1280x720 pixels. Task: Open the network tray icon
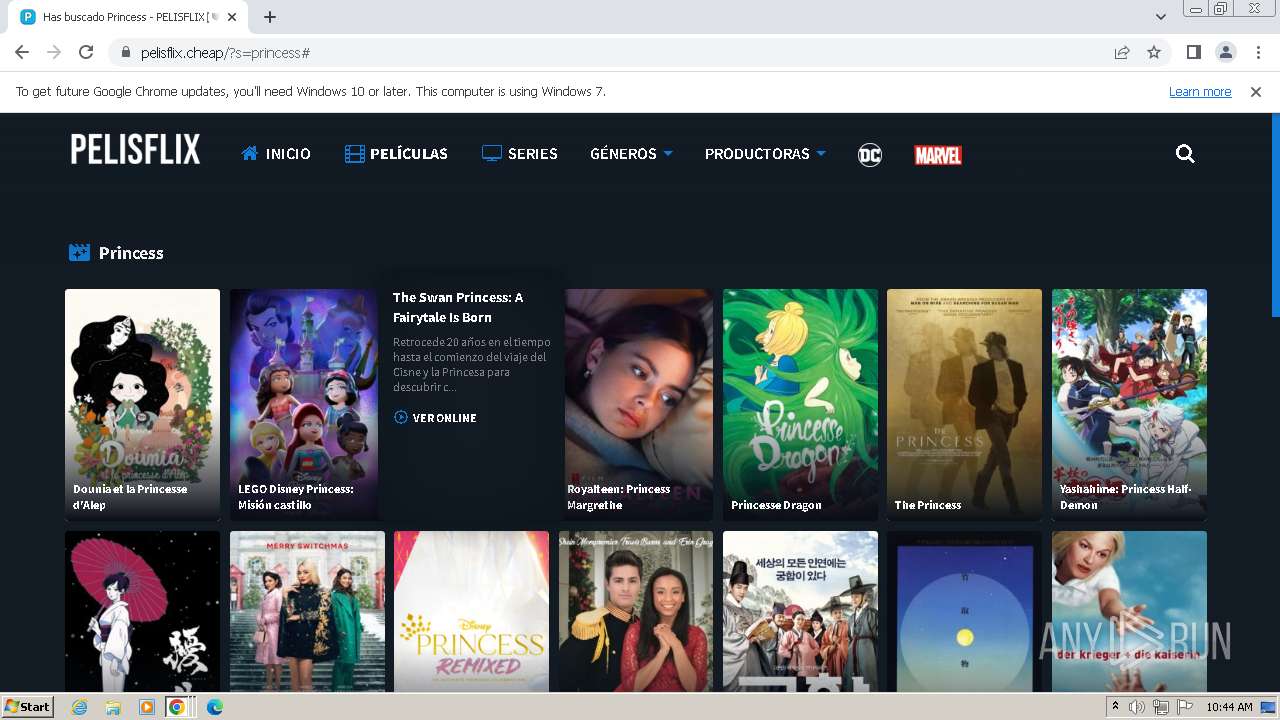[1160, 707]
